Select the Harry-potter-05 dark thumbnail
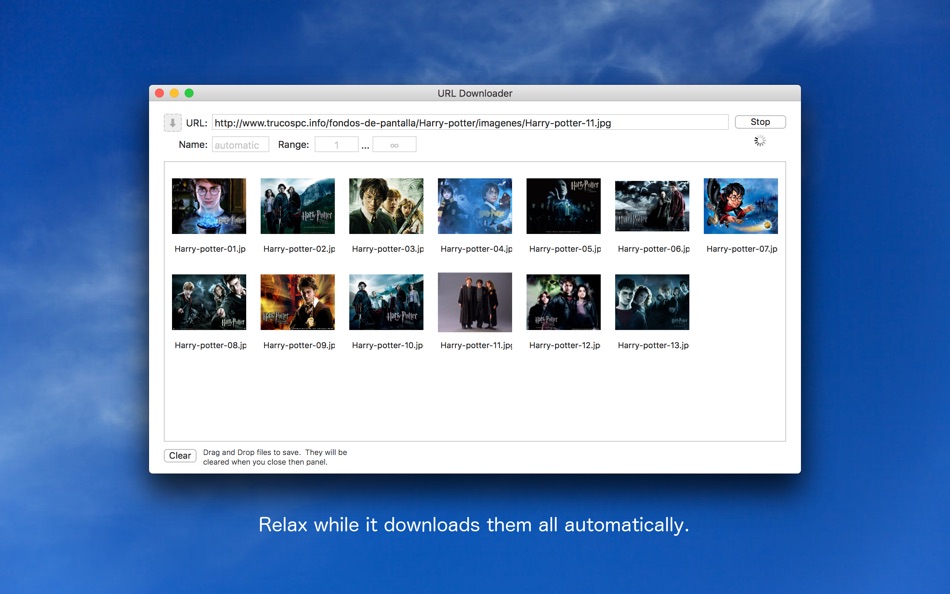 563,206
